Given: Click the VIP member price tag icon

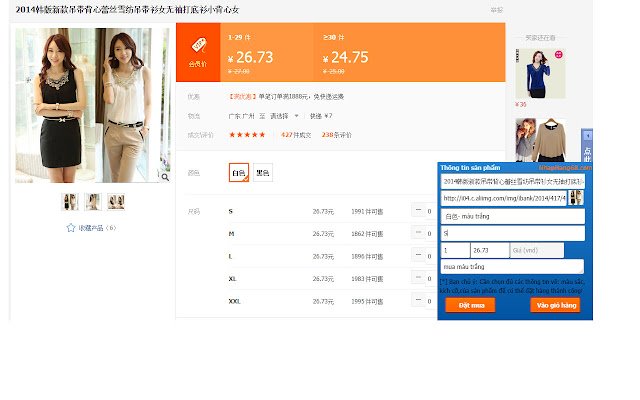Looking at the screenshot, I should pos(199,45).
